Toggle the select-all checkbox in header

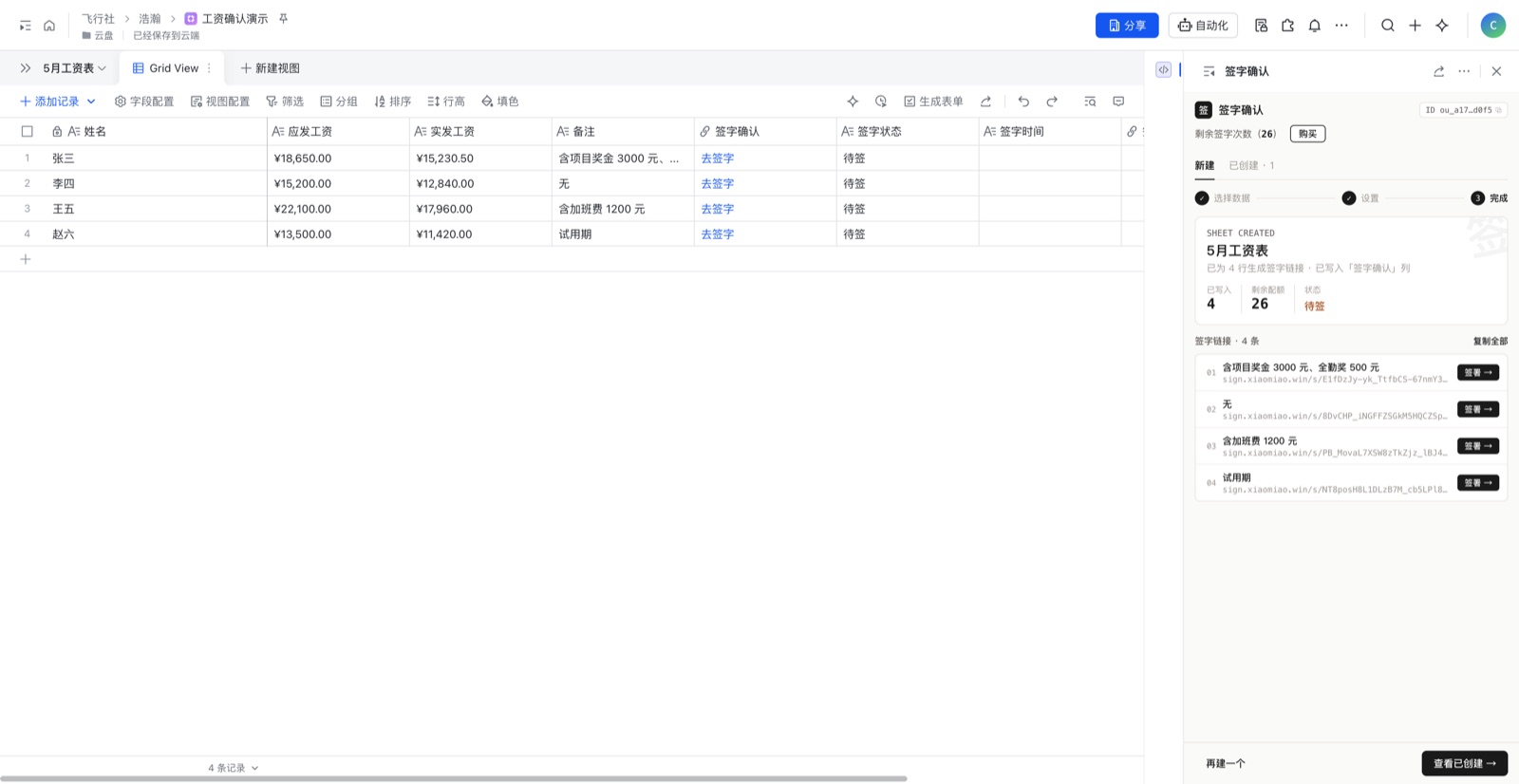(27, 132)
